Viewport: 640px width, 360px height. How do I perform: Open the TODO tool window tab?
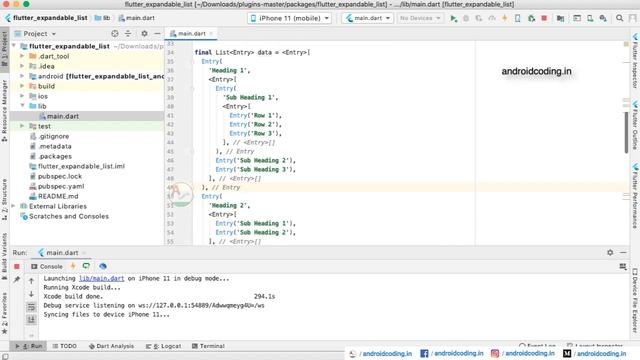[64, 346]
